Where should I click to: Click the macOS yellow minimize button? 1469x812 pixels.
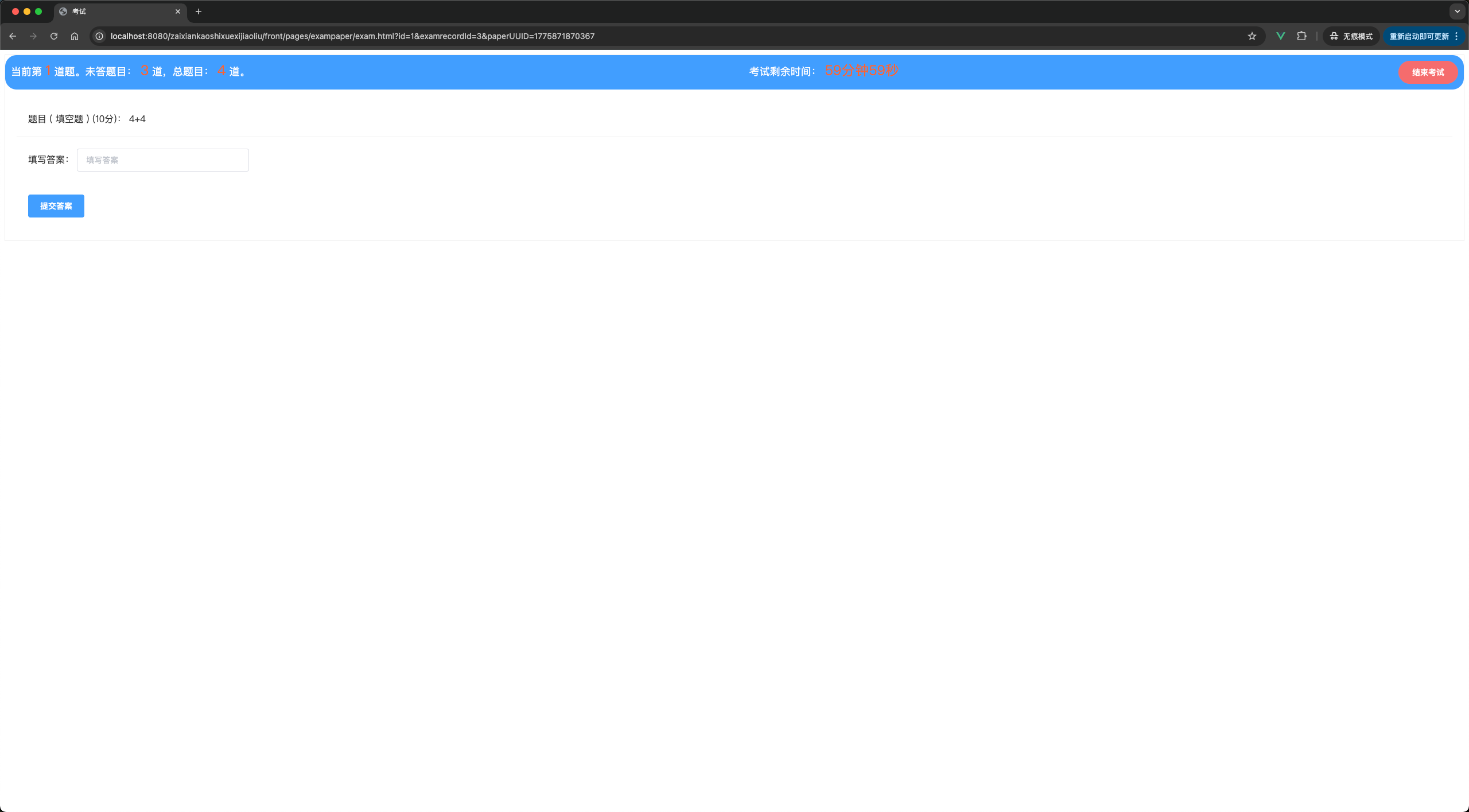pos(27,11)
